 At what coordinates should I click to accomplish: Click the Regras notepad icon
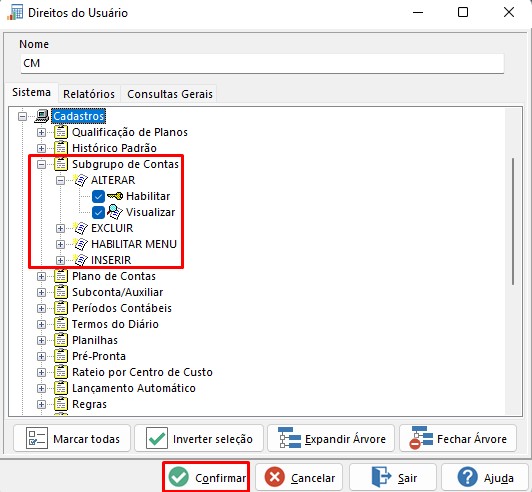pos(61,404)
